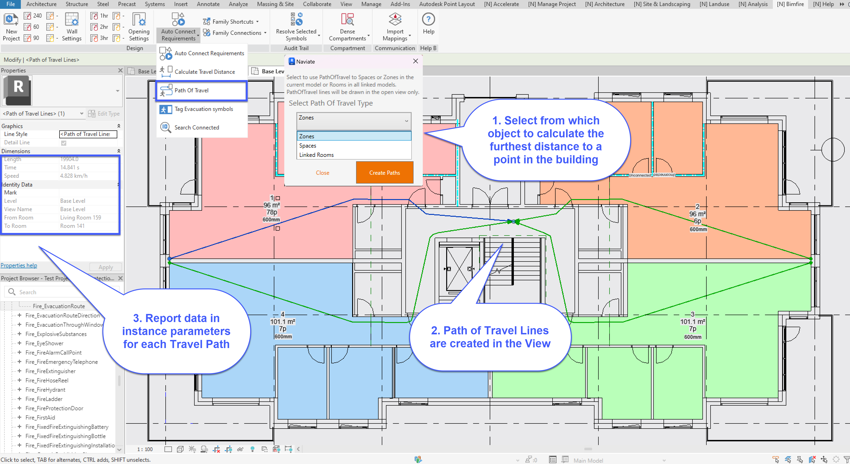Open the Family Shortcuts dropdown
This screenshot has height=464, width=850.
tap(231, 22)
